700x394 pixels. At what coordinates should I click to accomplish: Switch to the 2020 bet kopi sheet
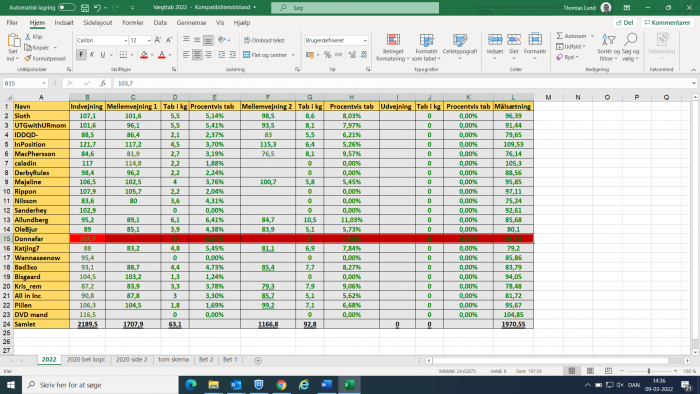[x=86, y=360]
